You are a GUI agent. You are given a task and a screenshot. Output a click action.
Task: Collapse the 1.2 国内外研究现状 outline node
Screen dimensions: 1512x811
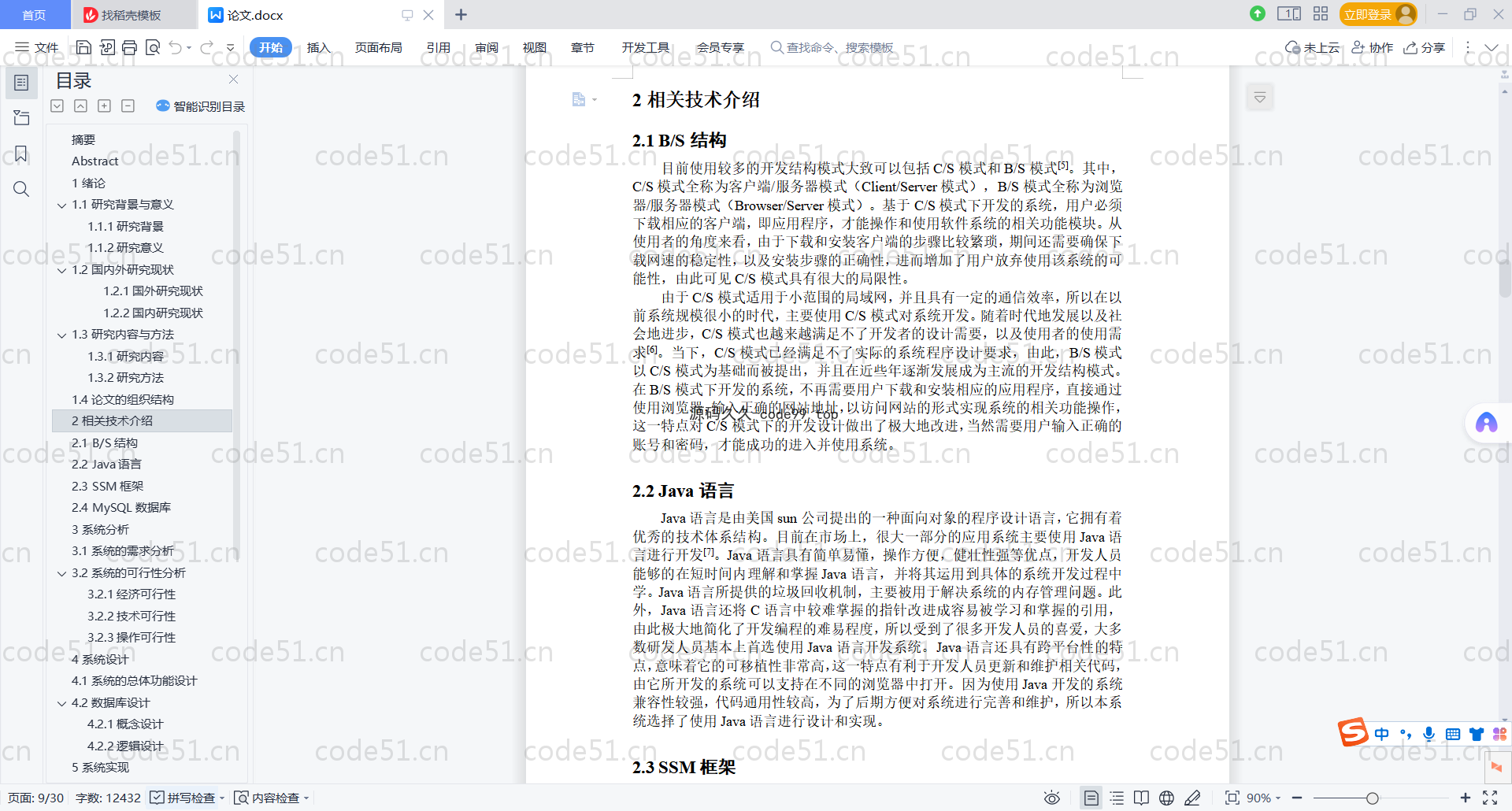(x=61, y=270)
